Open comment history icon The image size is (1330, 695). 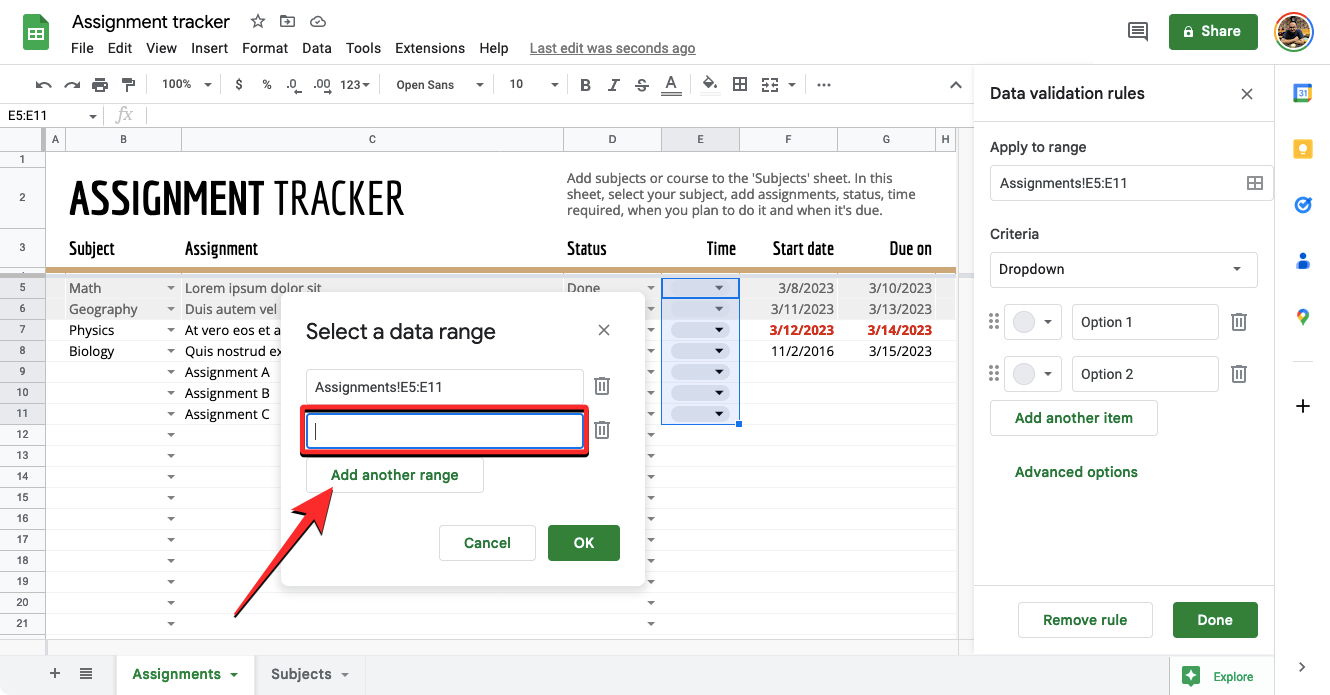(1137, 32)
